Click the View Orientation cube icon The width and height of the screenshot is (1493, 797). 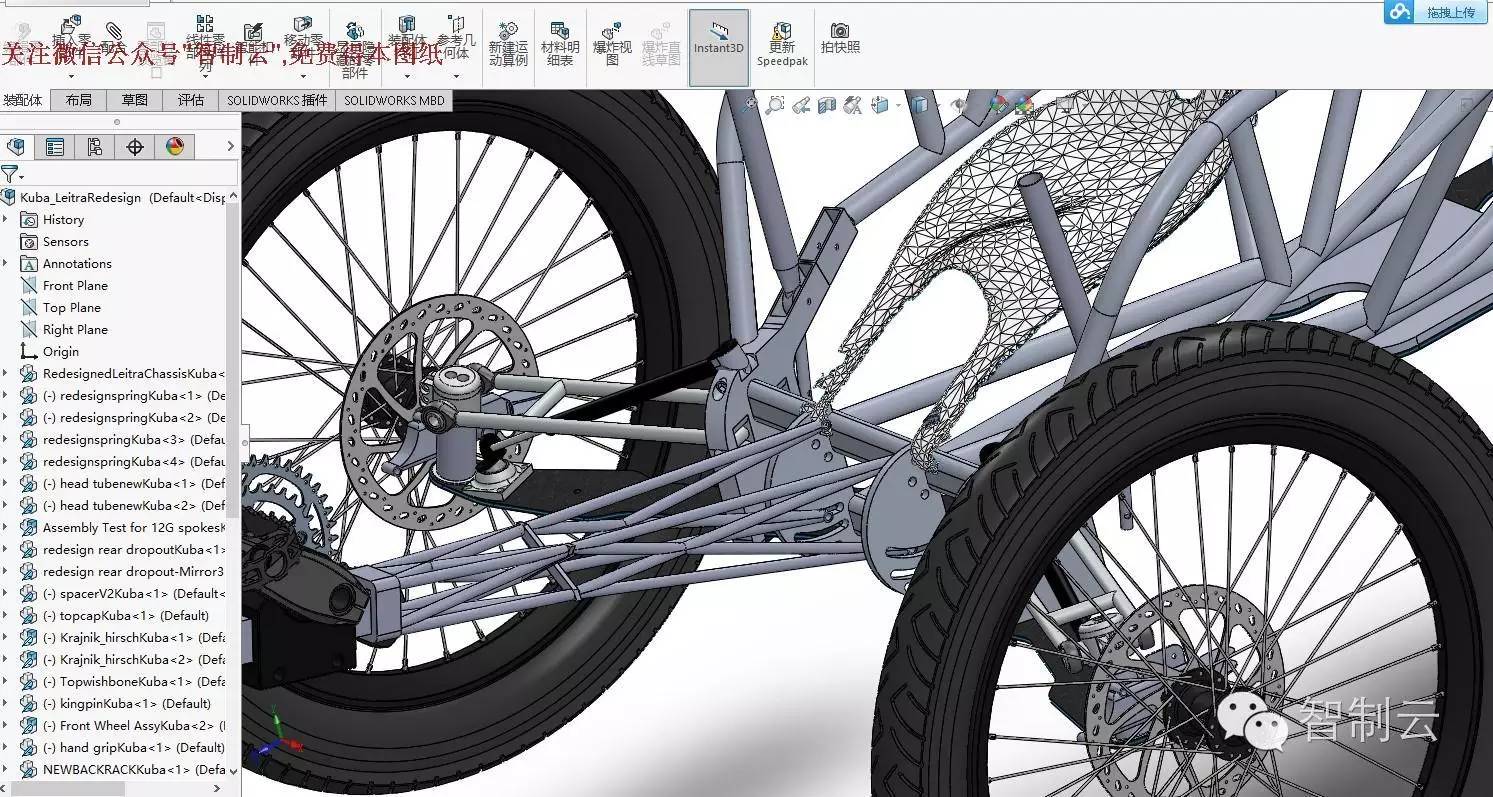click(x=880, y=105)
